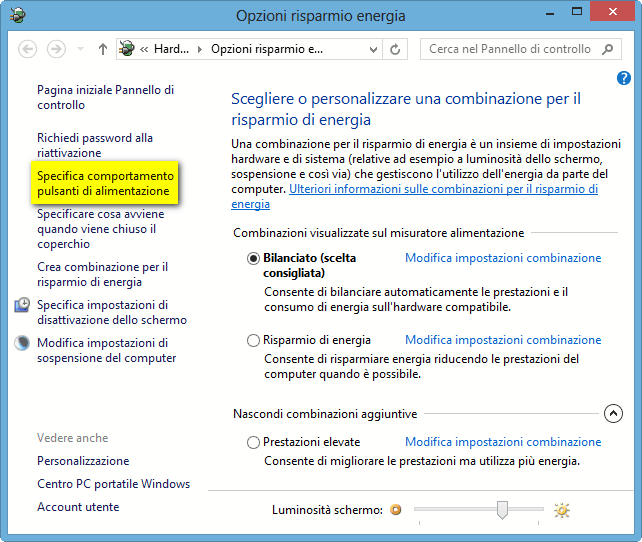Click the breadcrumb arrow after 'Hard...'
This screenshot has height=542, width=642.
point(200,50)
